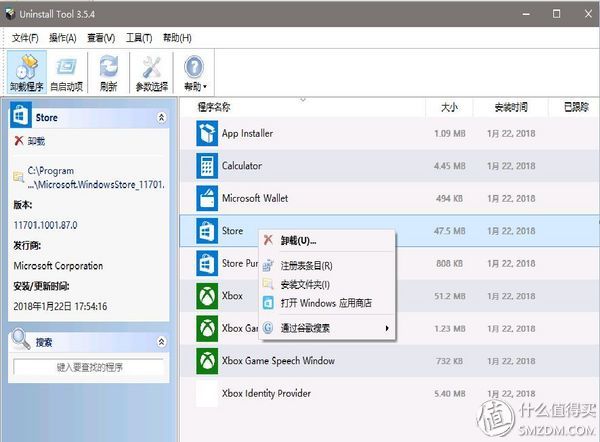Expand the 通过谷歌搜索 submenu

tap(327, 328)
